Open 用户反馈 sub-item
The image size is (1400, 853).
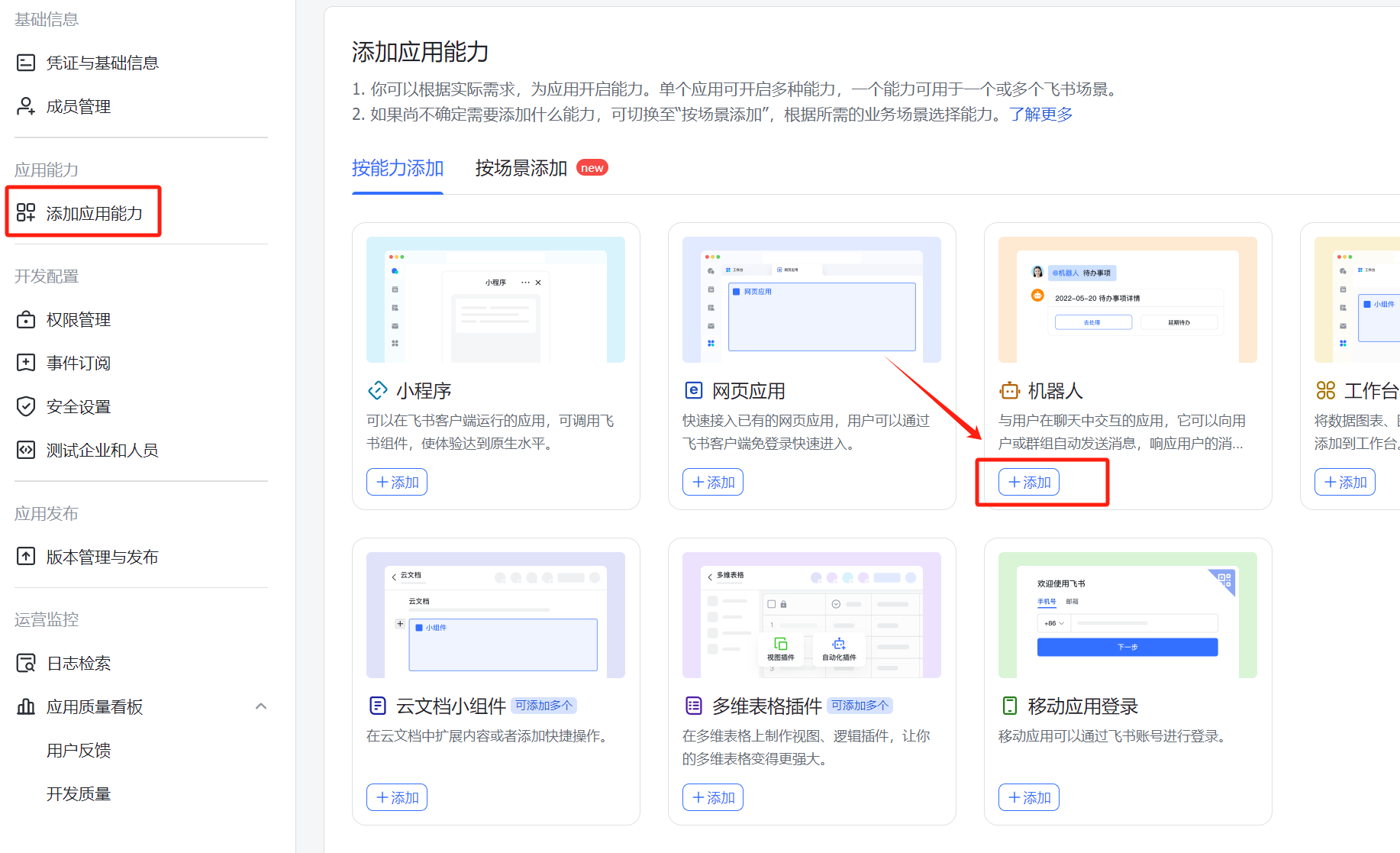pos(79,750)
